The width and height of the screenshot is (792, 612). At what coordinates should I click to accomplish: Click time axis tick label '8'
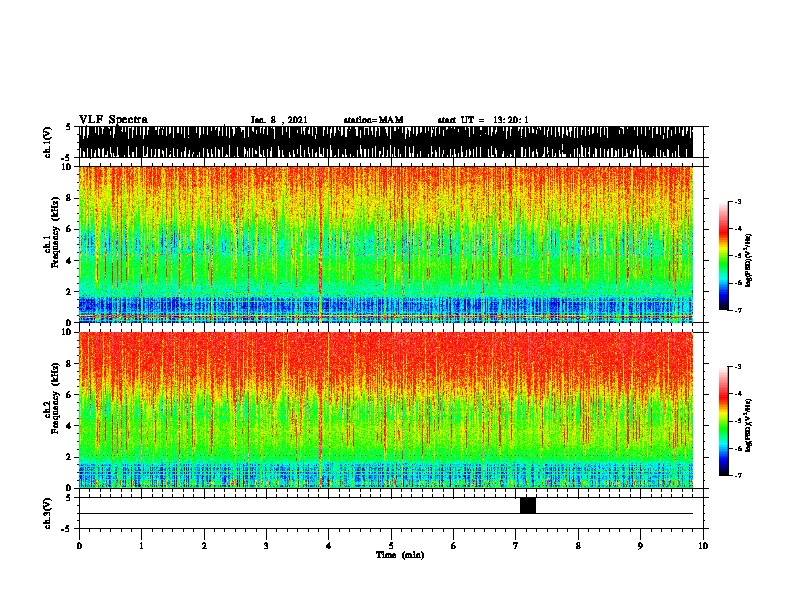(578, 546)
